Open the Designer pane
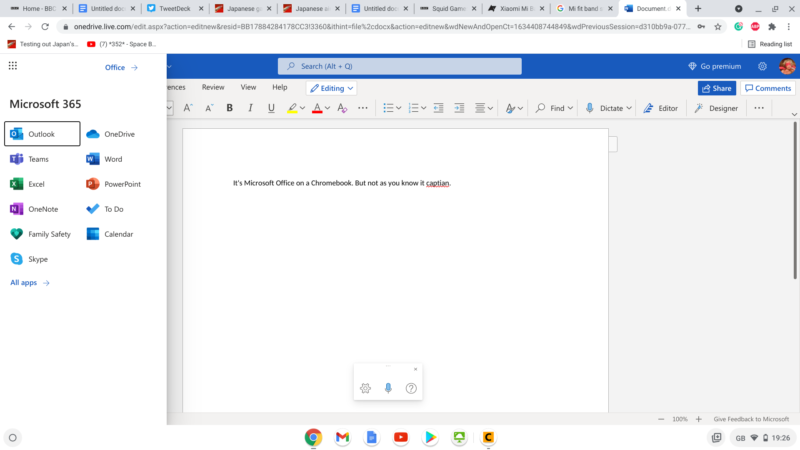The width and height of the screenshot is (800, 450). [716, 108]
